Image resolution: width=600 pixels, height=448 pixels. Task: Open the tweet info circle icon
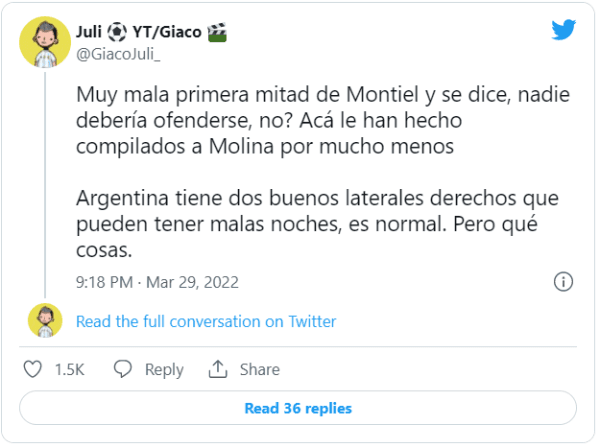(x=563, y=281)
